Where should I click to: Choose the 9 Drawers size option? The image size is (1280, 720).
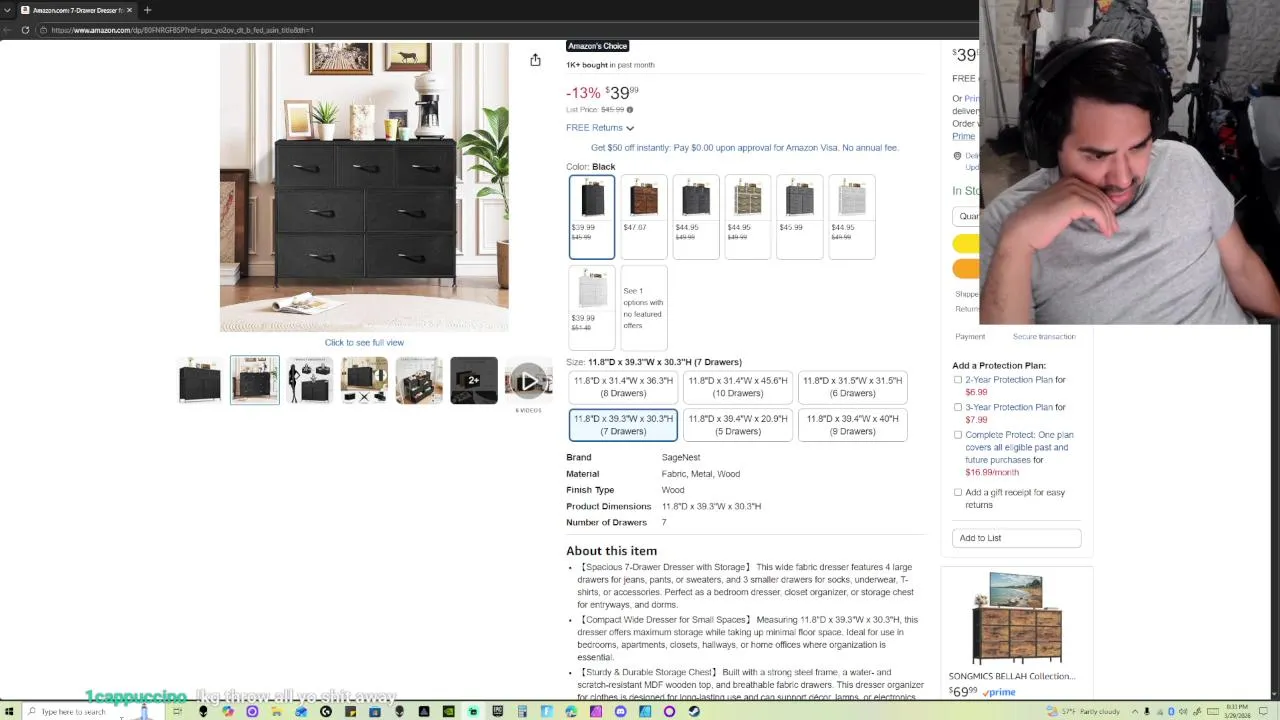[x=853, y=425]
